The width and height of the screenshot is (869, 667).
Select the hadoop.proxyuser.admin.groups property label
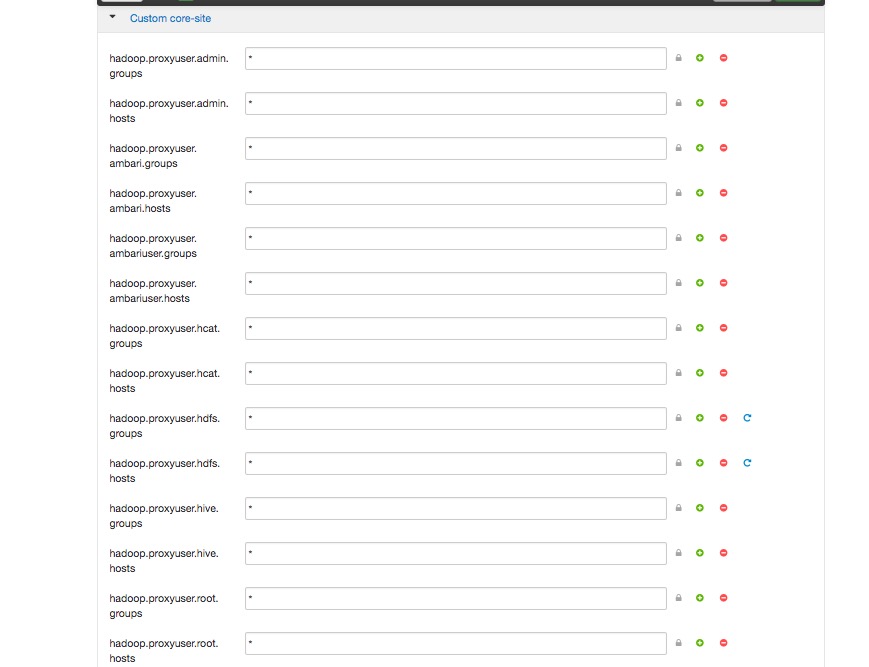(x=168, y=65)
